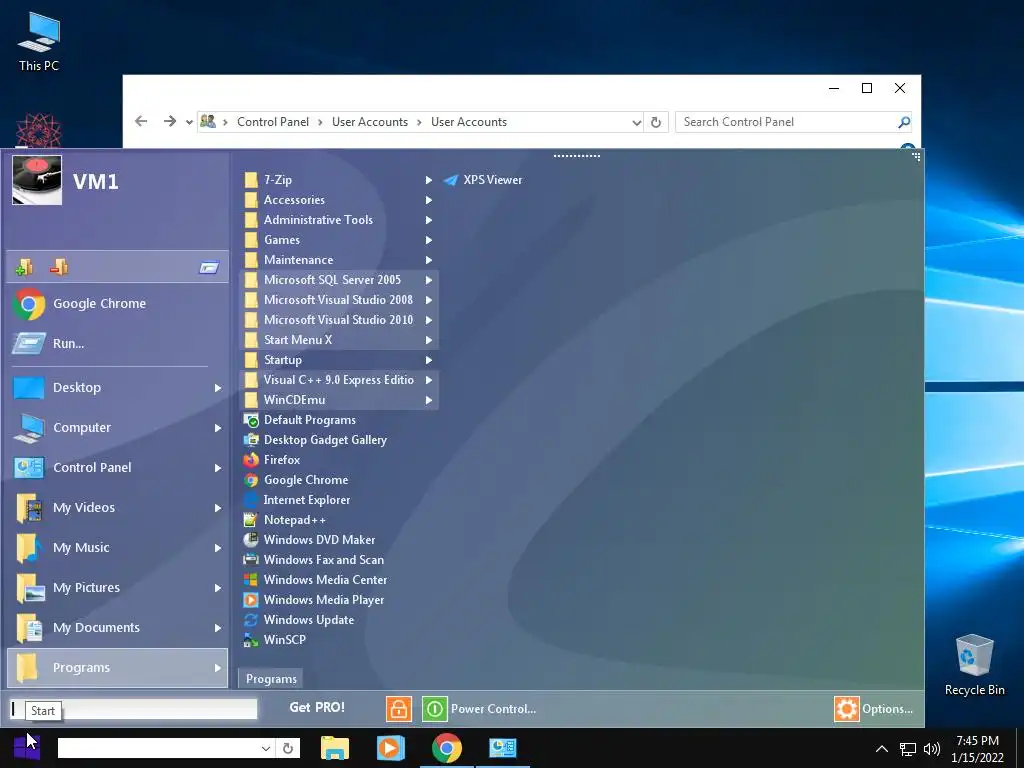Image resolution: width=1024 pixels, height=768 pixels.
Task: Click Control Panel breadcrumb in address bar
Action: [x=273, y=122]
